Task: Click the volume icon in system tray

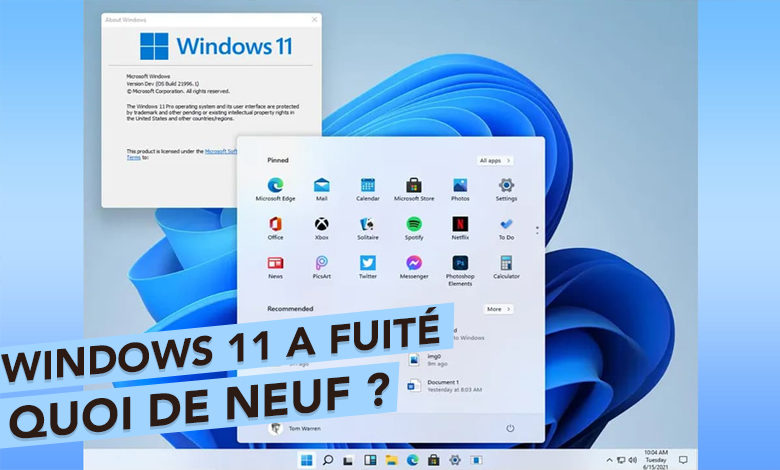Action: tap(632, 460)
